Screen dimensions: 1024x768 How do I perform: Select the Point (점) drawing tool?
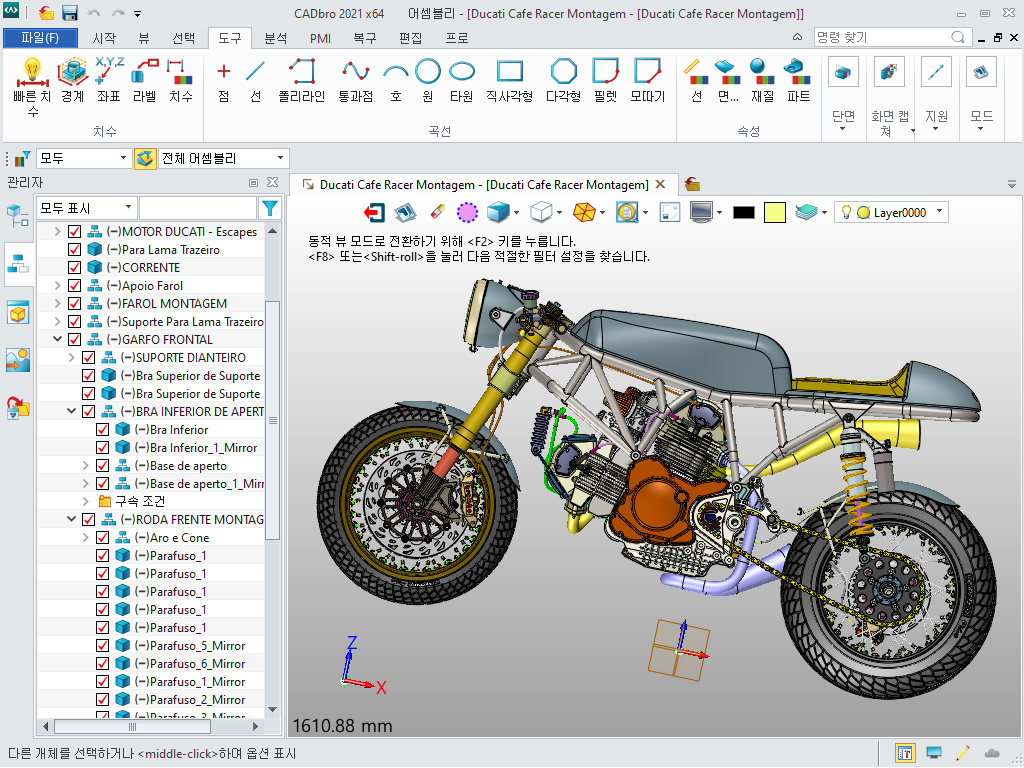pyautogui.click(x=223, y=80)
